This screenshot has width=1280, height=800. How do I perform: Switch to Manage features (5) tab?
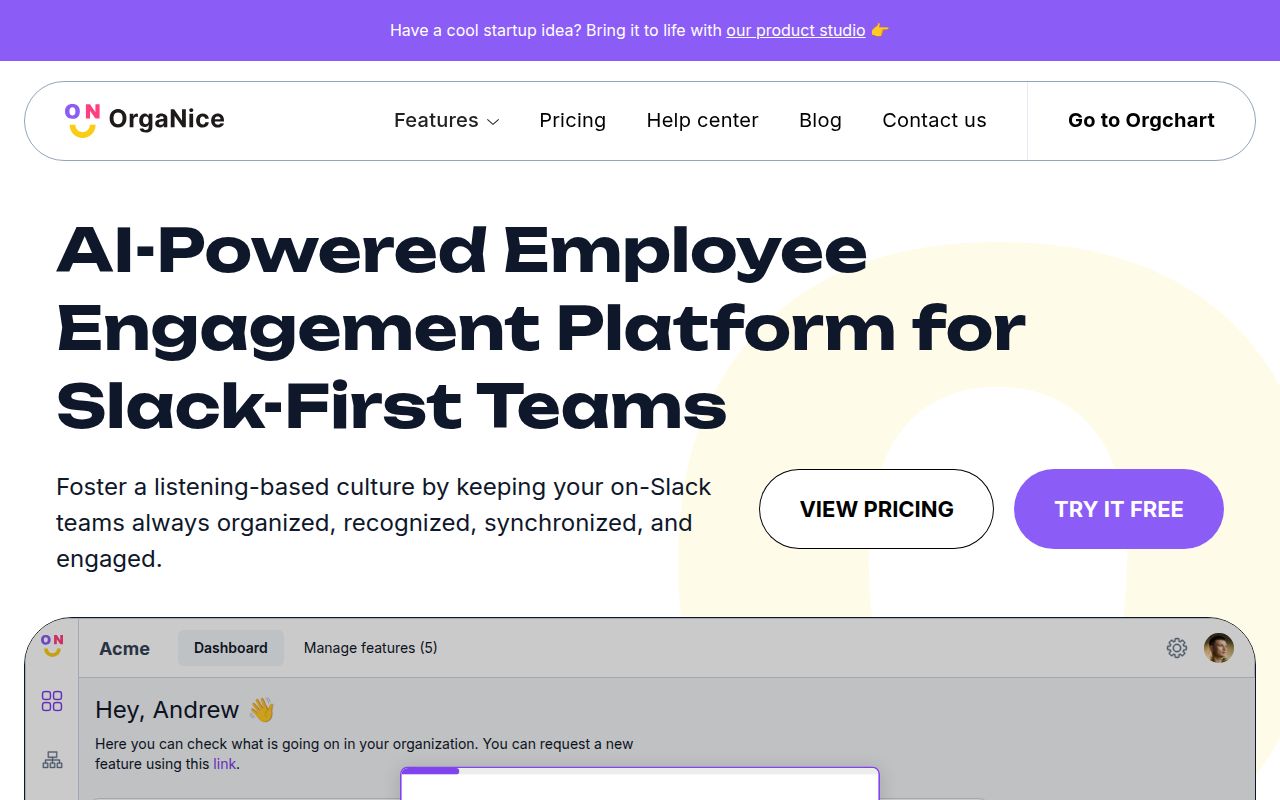click(x=370, y=648)
